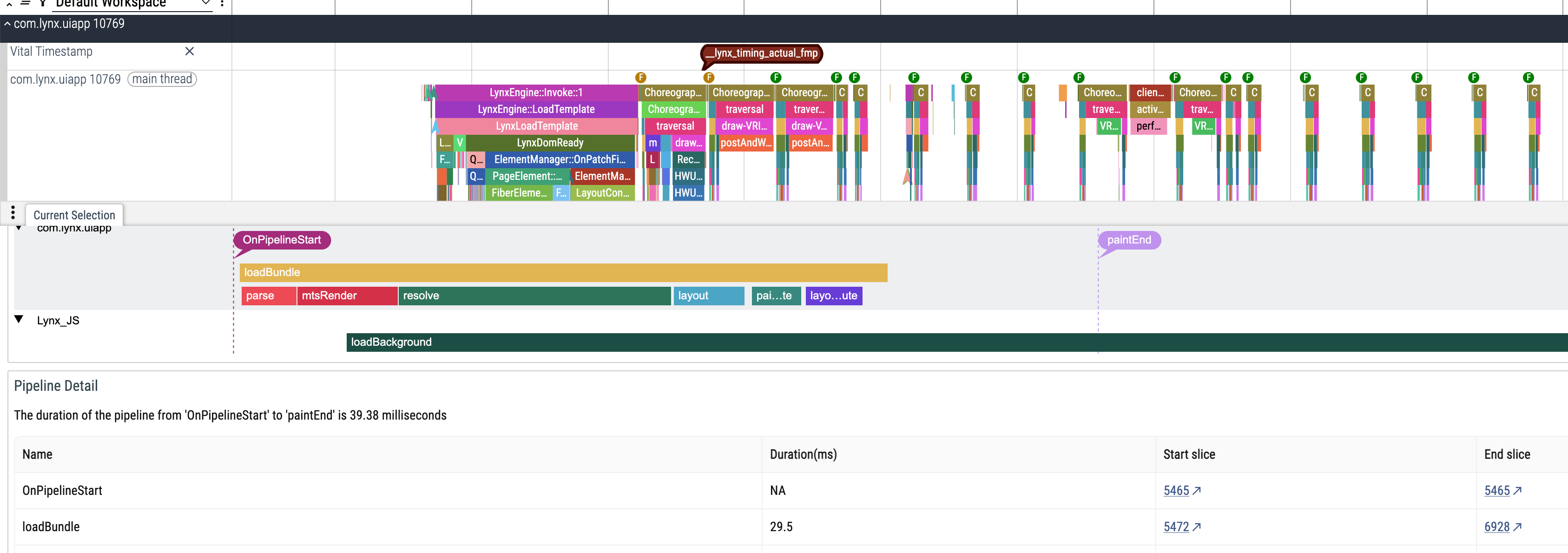Click the first orange F frame marker
Screen dimensions: 1568x553
(x=640, y=77)
